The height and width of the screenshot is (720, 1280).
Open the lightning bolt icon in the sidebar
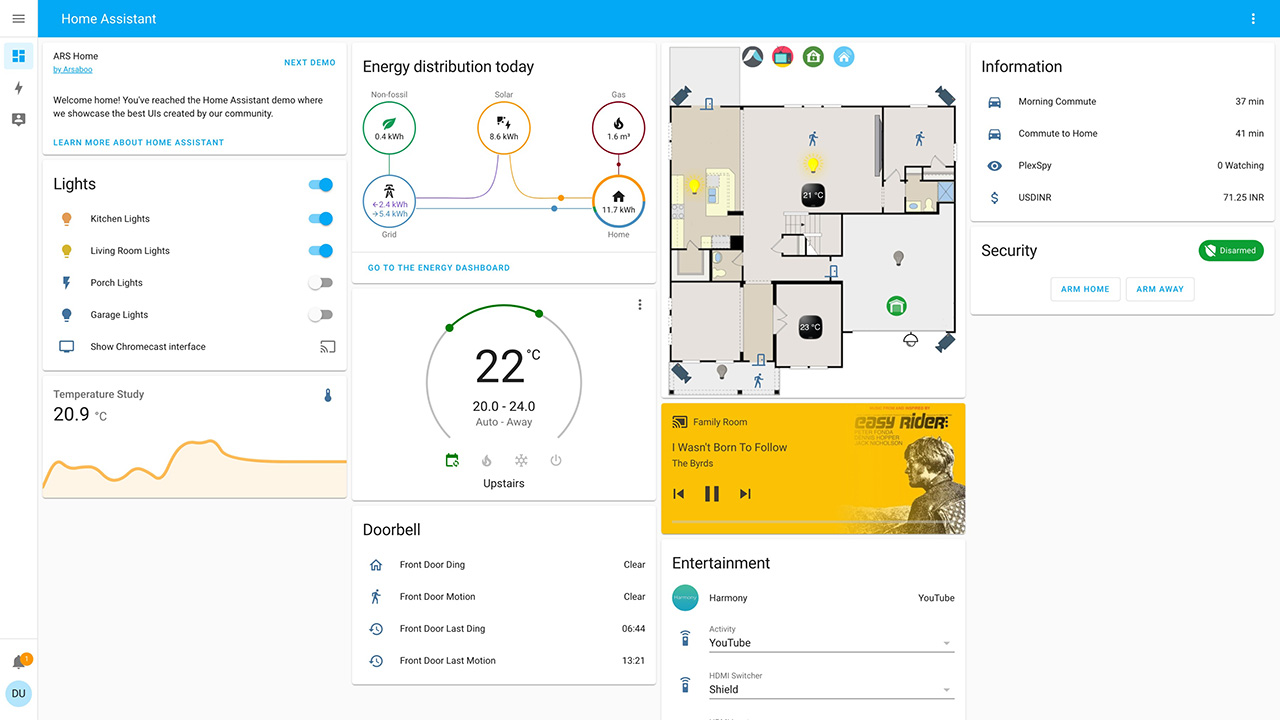18,88
